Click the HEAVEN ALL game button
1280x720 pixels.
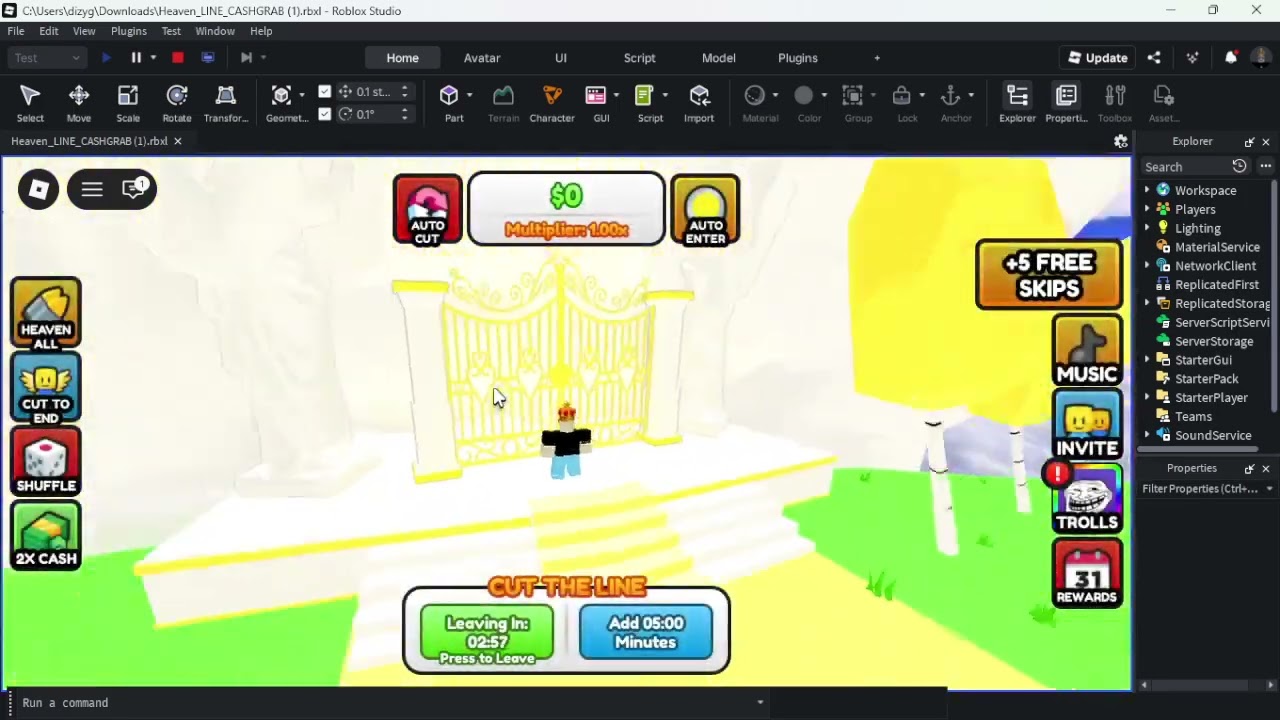click(x=46, y=314)
